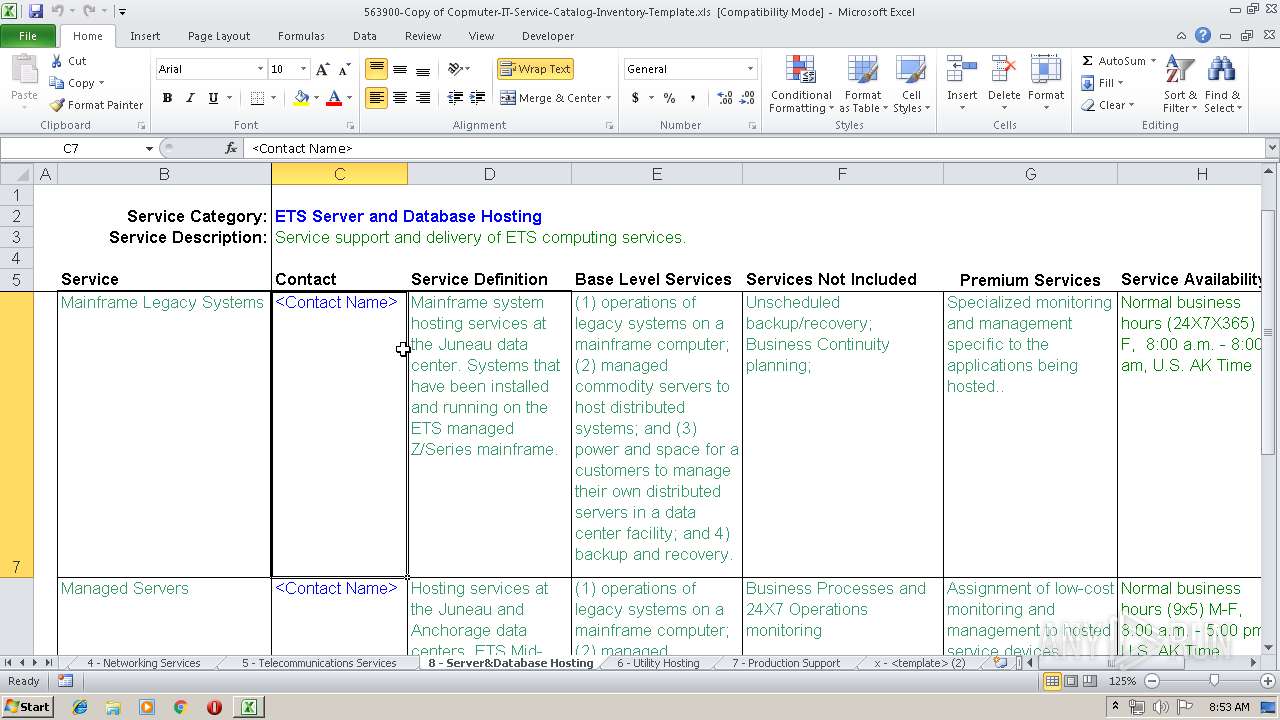Click the Align Text Right icon
The image size is (1280, 720).
[423, 98]
